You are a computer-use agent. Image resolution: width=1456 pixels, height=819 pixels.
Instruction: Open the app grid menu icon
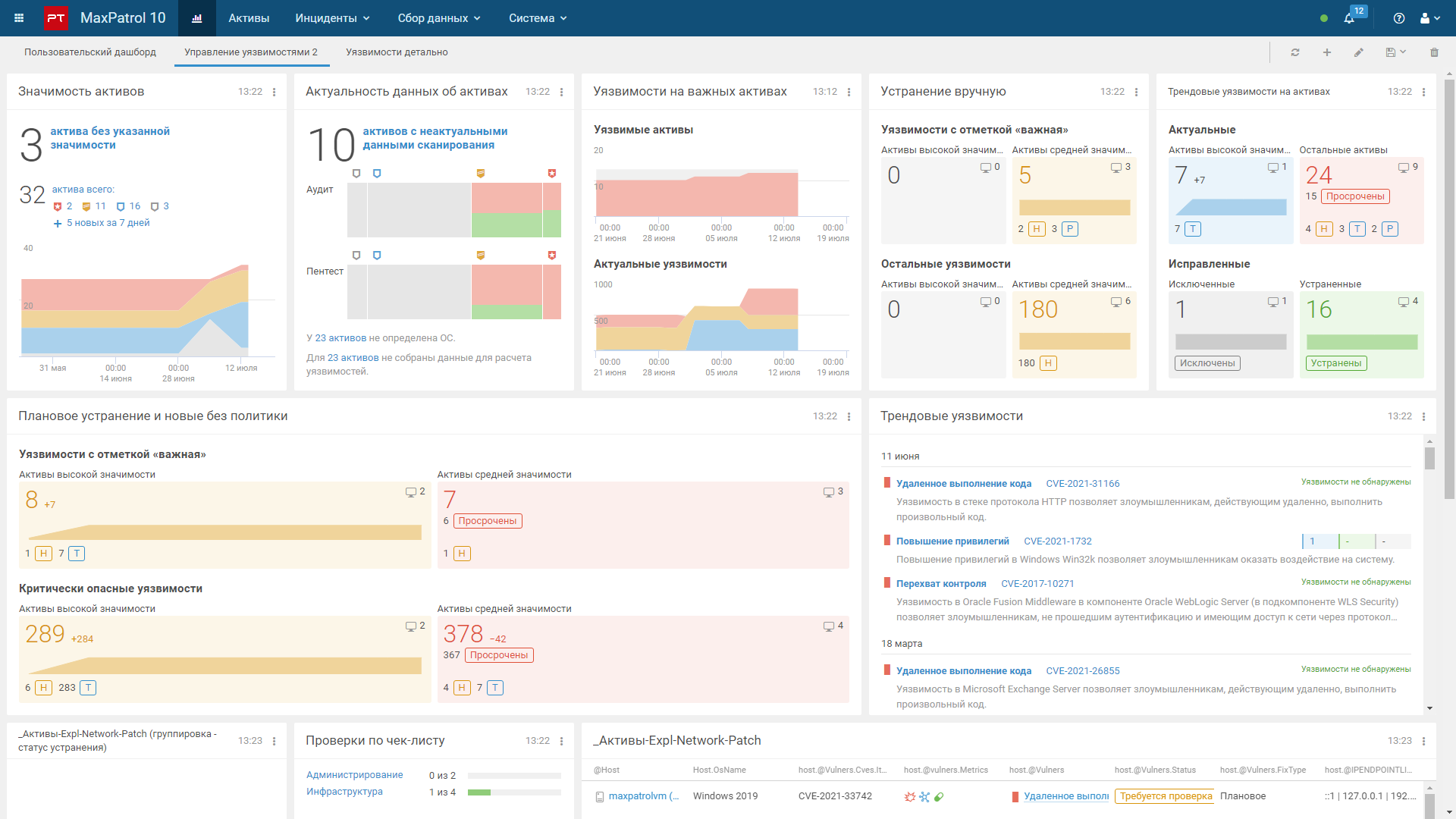coord(19,18)
